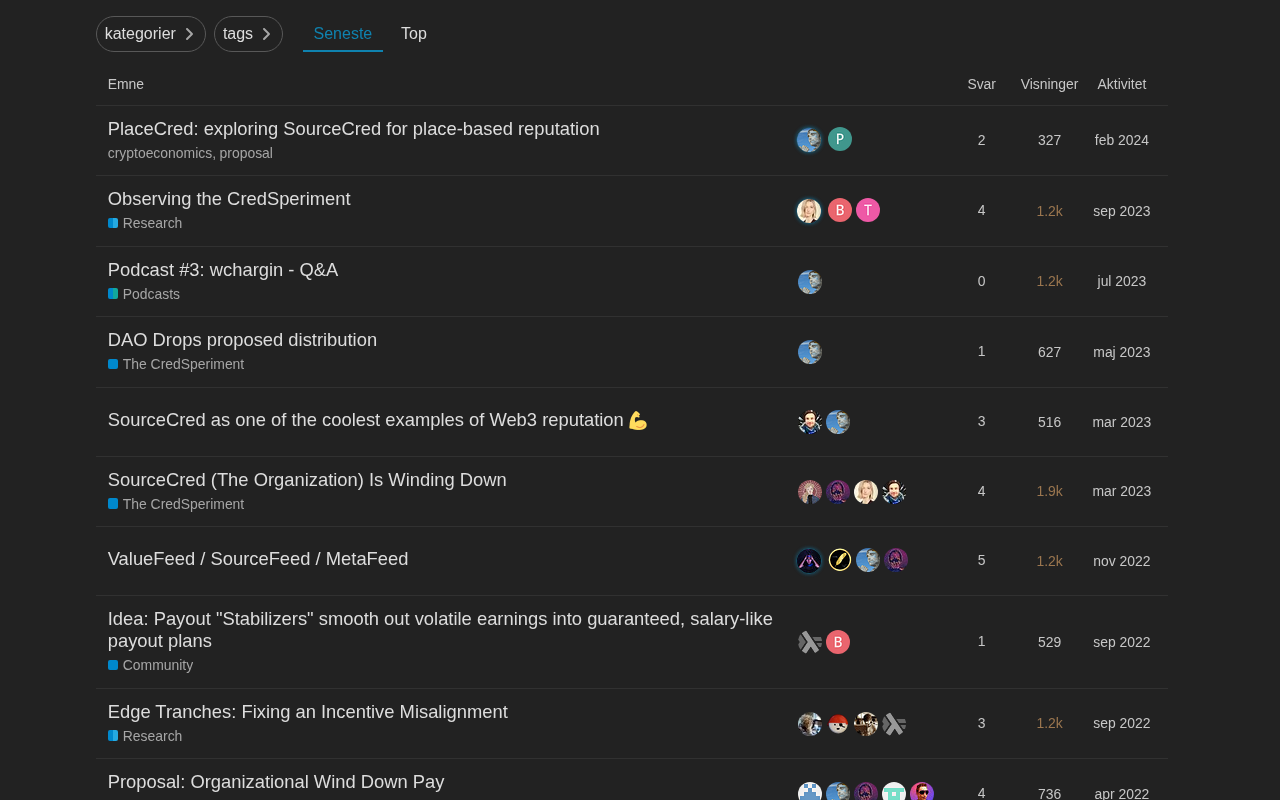The height and width of the screenshot is (800, 1280).
Task: Click the teal P avatar on PlaceCred topic
Action: coord(840,140)
